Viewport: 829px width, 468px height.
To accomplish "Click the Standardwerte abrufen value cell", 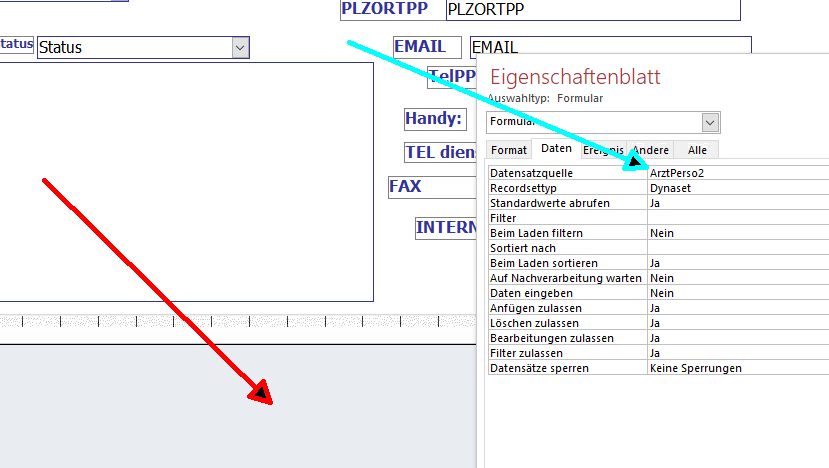I will coord(738,203).
